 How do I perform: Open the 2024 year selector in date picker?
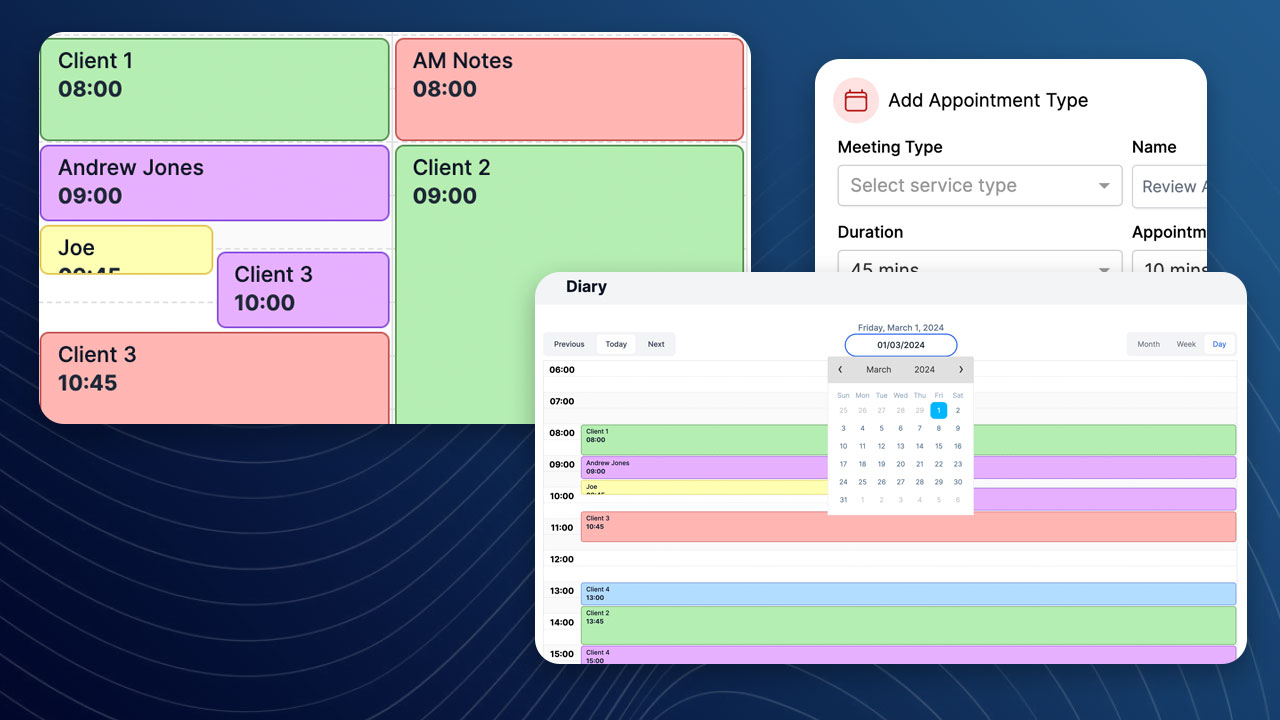tap(925, 370)
